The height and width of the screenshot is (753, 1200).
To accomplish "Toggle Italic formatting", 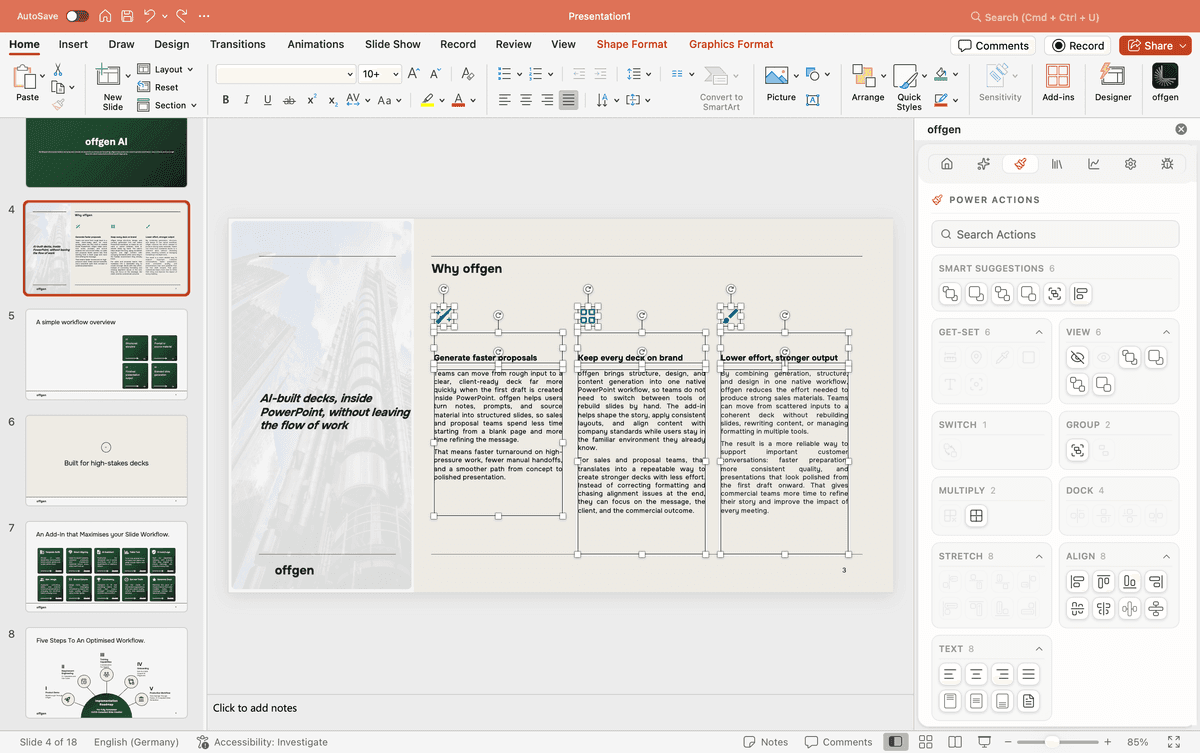I will (246, 100).
